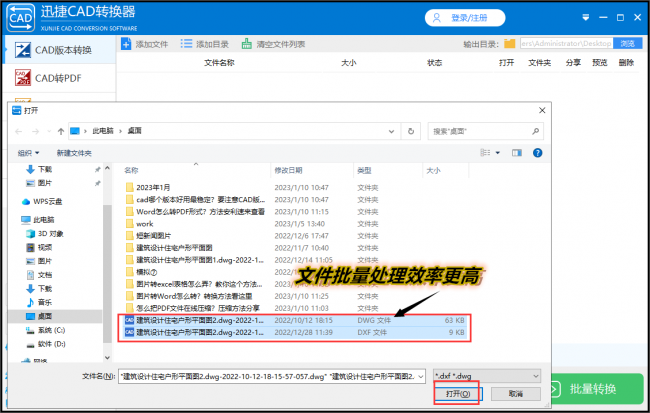Image resolution: width=650 pixels, height=413 pixels.
Task: Click the 添加文件 toolbar button
Action: (144, 44)
